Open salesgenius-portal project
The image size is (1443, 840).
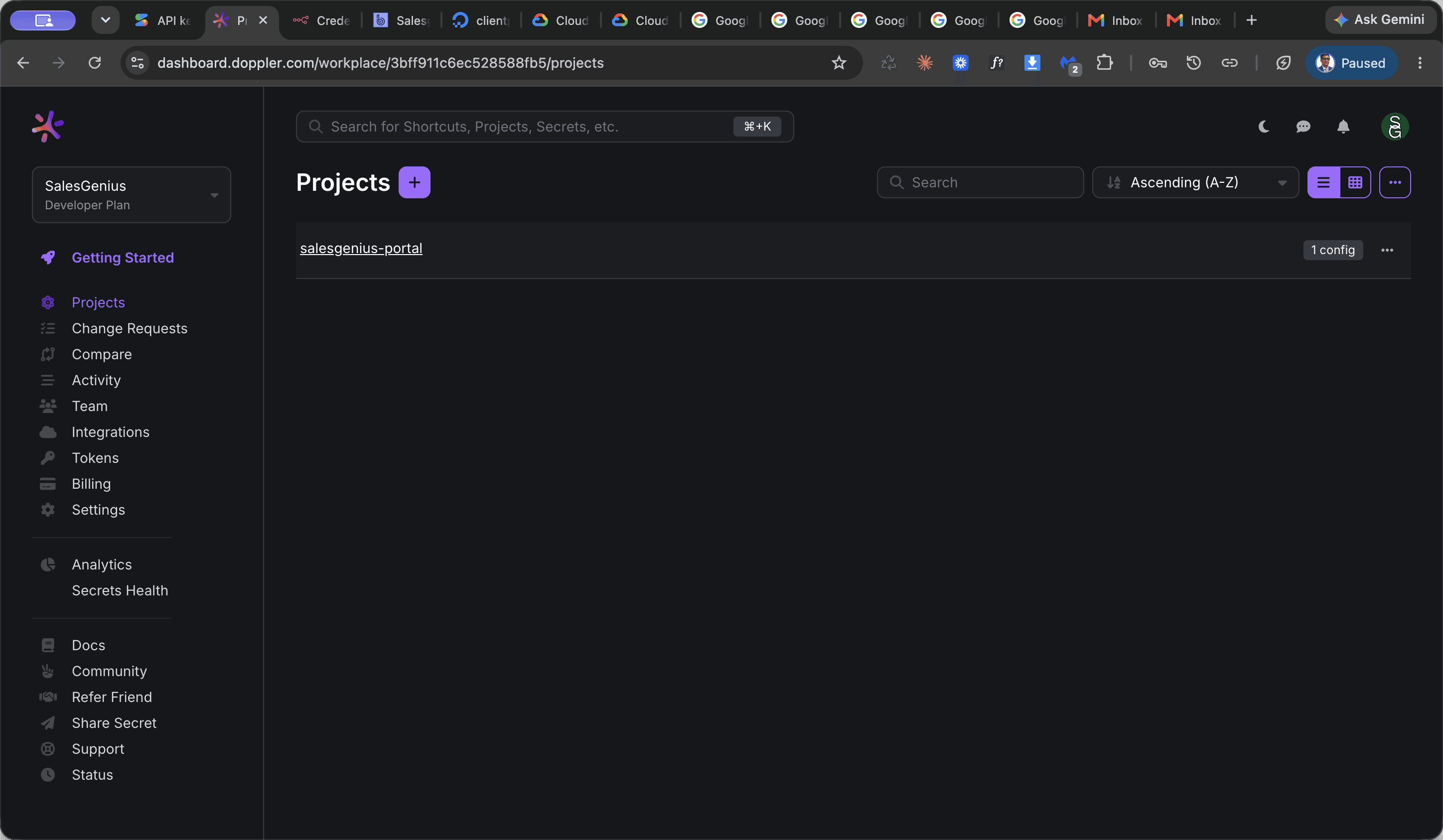click(x=361, y=249)
